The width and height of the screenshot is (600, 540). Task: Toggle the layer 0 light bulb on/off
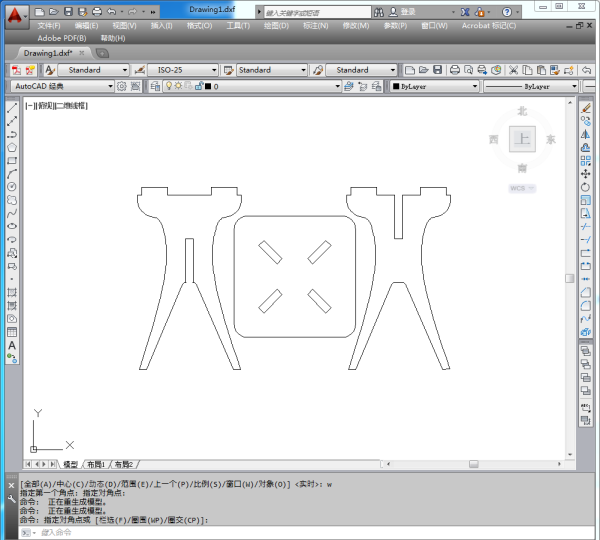[x=169, y=86]
